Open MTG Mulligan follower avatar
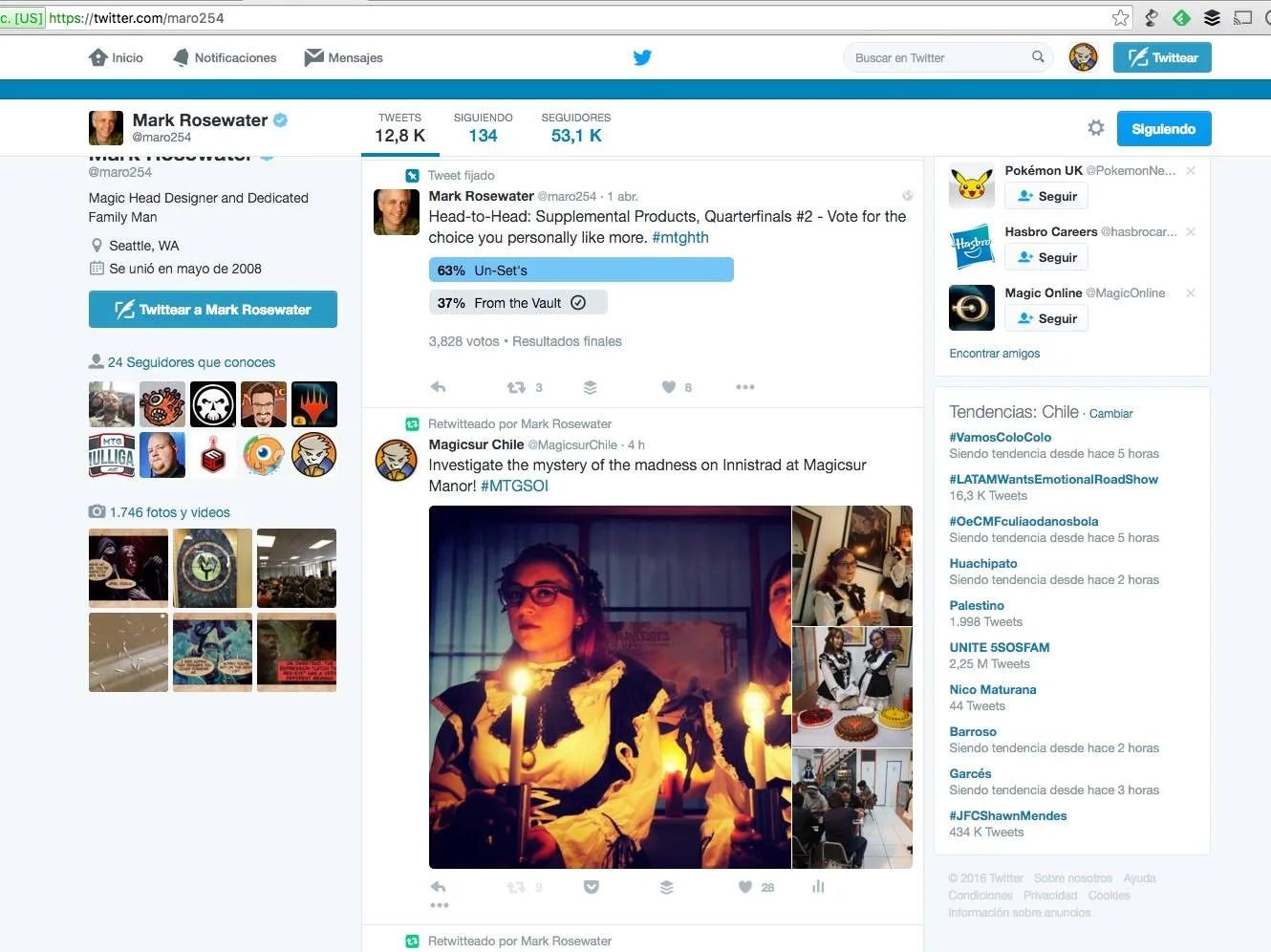This screenshot has width=1271, height=952. 112,455
